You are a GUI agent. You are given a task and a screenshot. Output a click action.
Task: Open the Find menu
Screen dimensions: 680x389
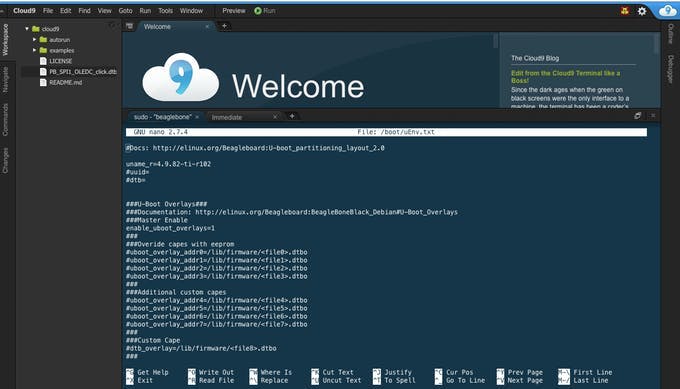pos(85,11)
